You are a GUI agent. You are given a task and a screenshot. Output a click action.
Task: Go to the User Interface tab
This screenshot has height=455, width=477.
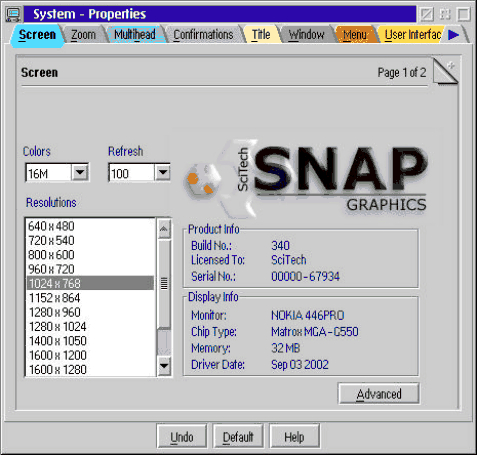(x=413, y=35)
